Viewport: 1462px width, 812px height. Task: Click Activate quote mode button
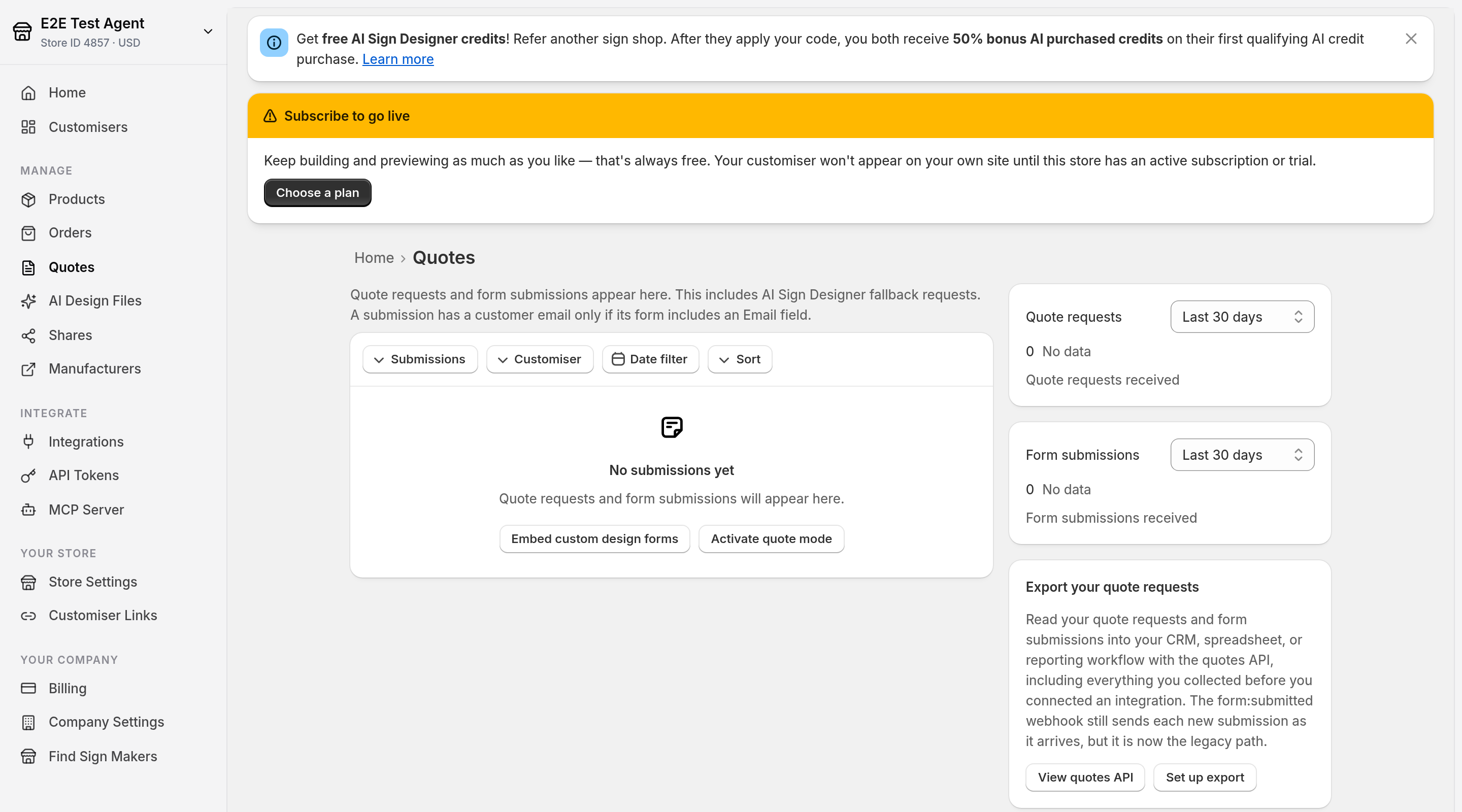click(x=771, y=539)
